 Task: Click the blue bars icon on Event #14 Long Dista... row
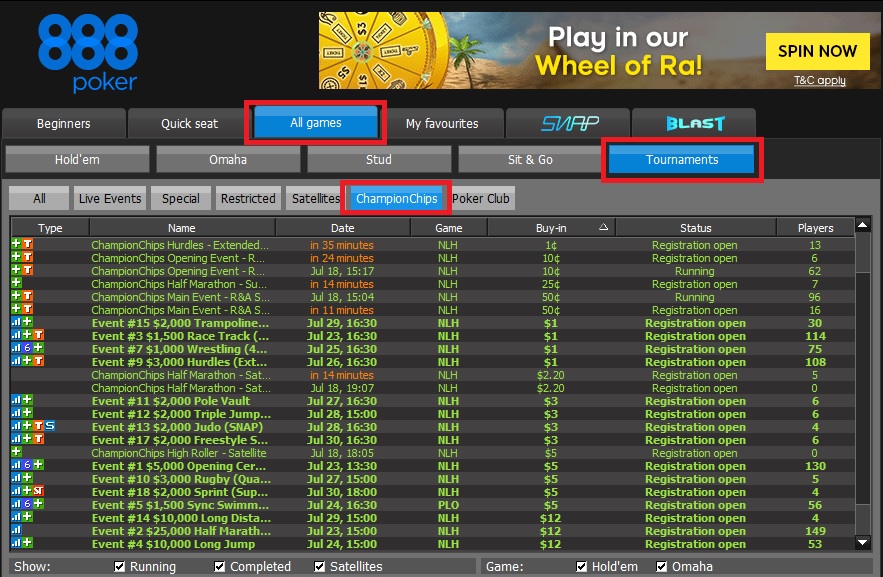16,517
